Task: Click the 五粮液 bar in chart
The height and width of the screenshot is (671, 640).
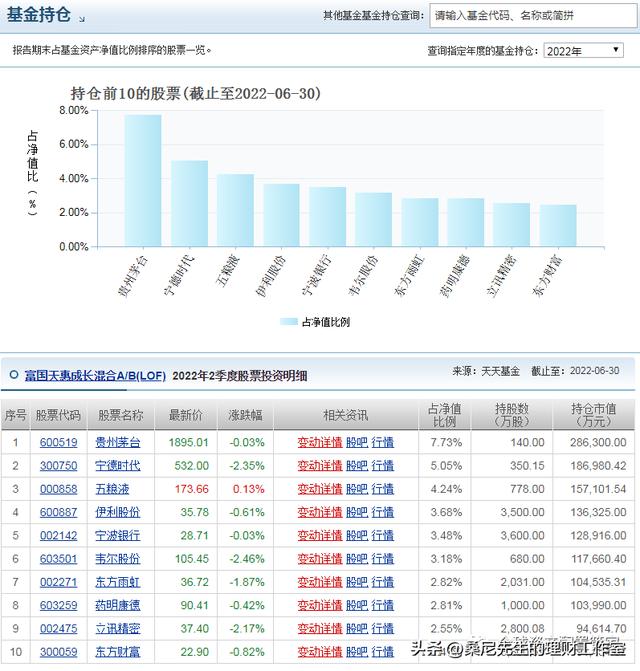Action: pos(235,210)
